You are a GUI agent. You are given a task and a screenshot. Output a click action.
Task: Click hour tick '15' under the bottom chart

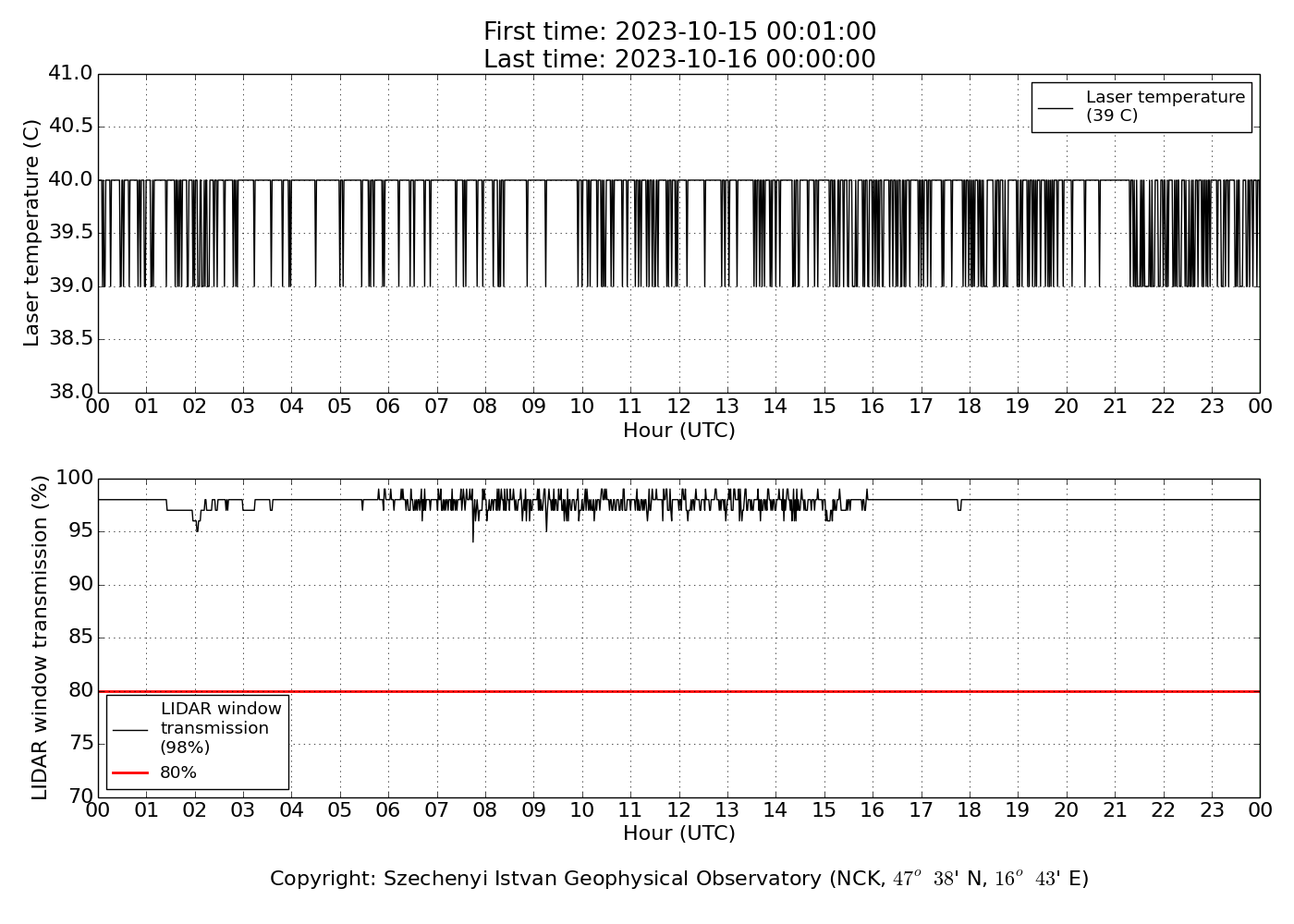click(824, 810)
